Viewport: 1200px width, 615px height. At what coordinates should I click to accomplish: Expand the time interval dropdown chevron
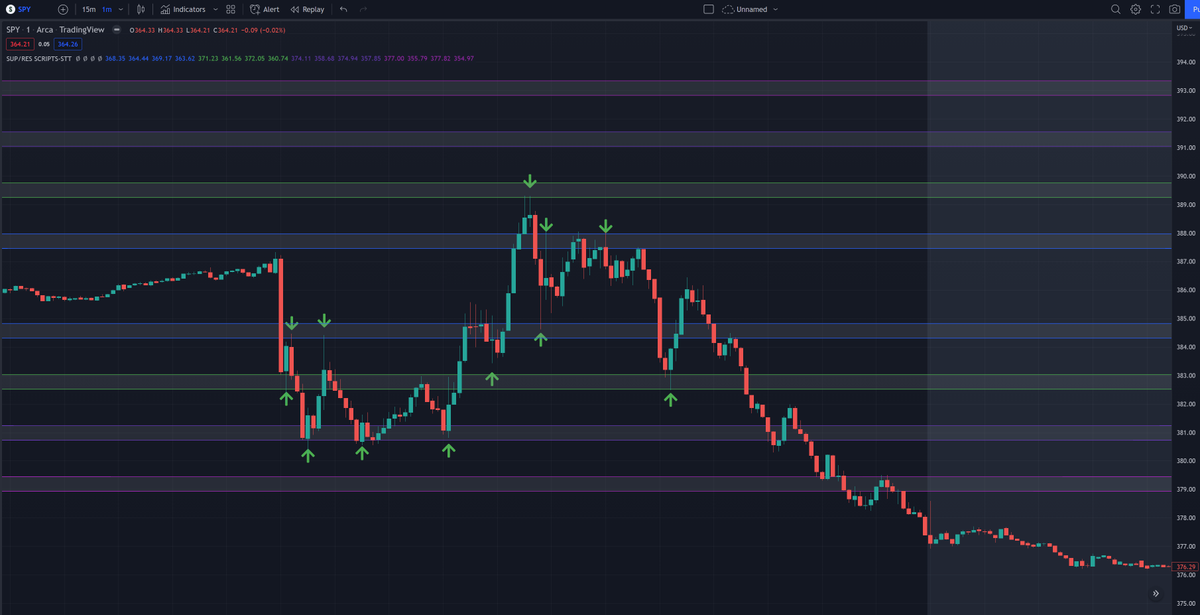(x=121, y=9)
